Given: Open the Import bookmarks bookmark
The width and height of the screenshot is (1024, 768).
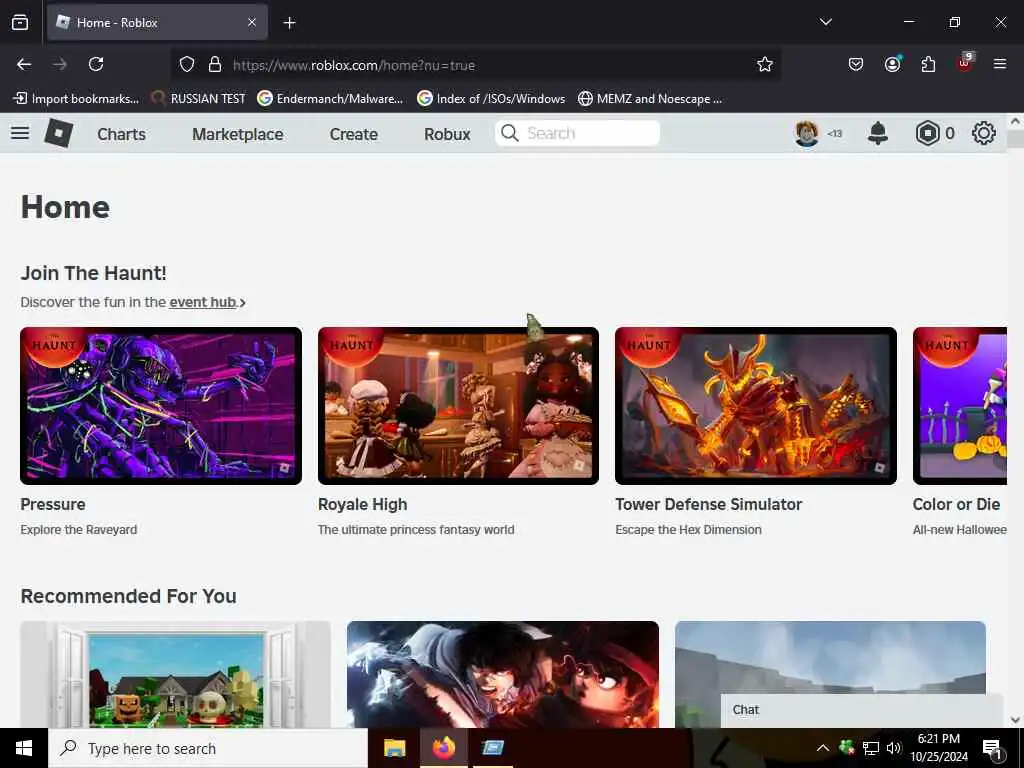Looking at the screenshot, I should (76, 99).
